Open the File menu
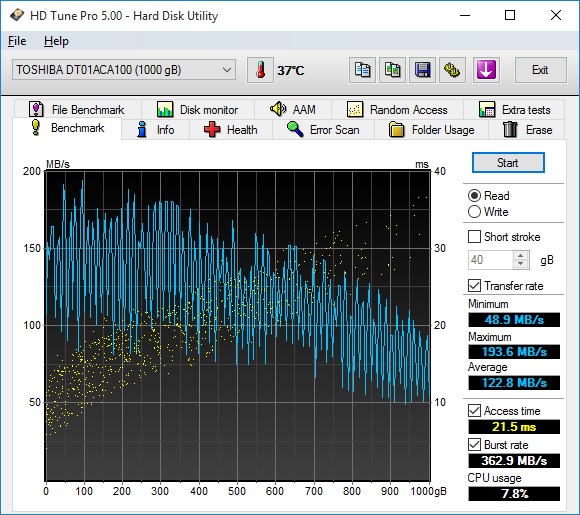Viewport: 580px width, 515px height. pyautogui.click(x=17, y=41)
